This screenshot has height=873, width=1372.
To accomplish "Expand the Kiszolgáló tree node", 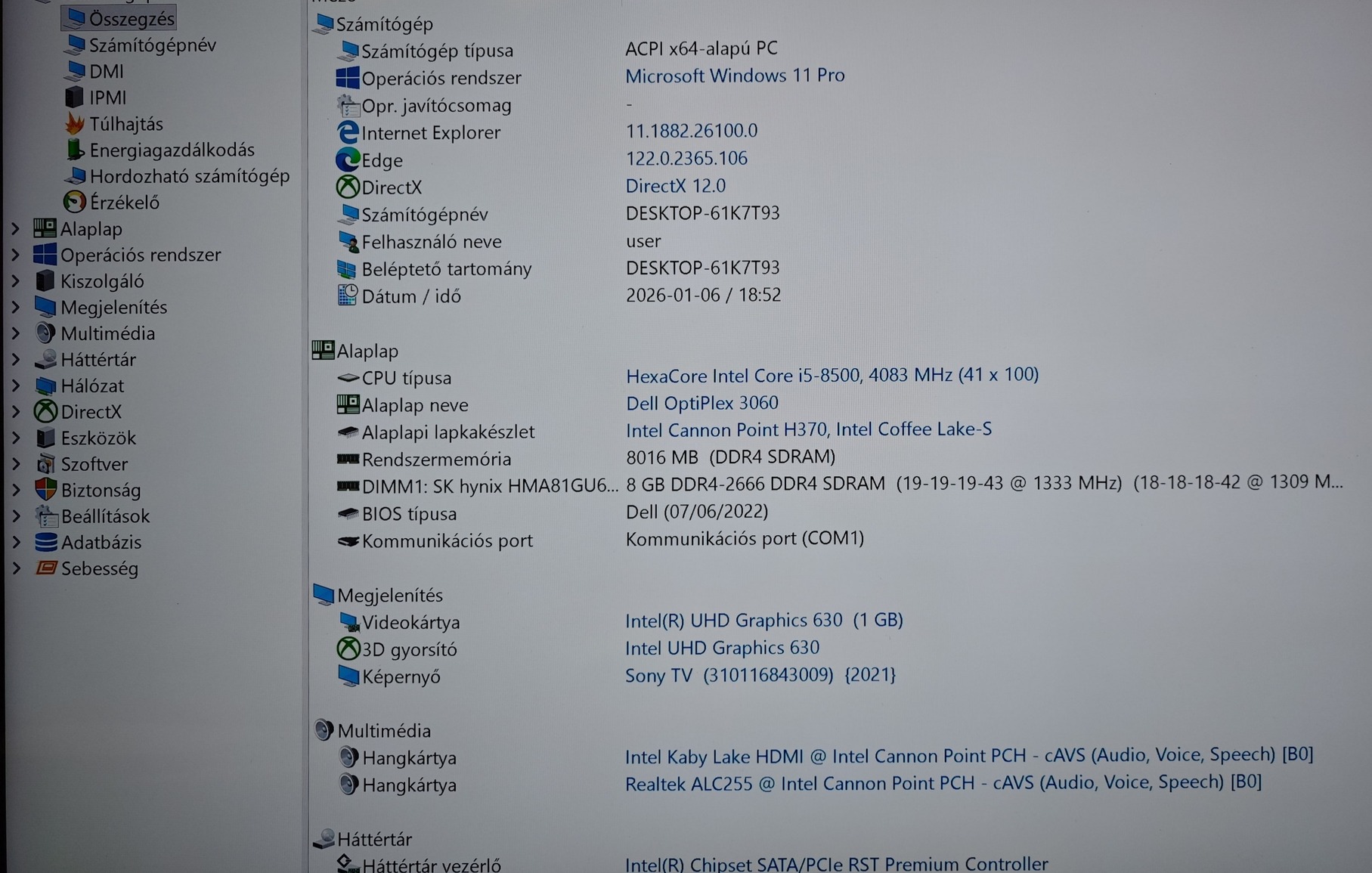I will pyautogui.click(x=15, y=280).
